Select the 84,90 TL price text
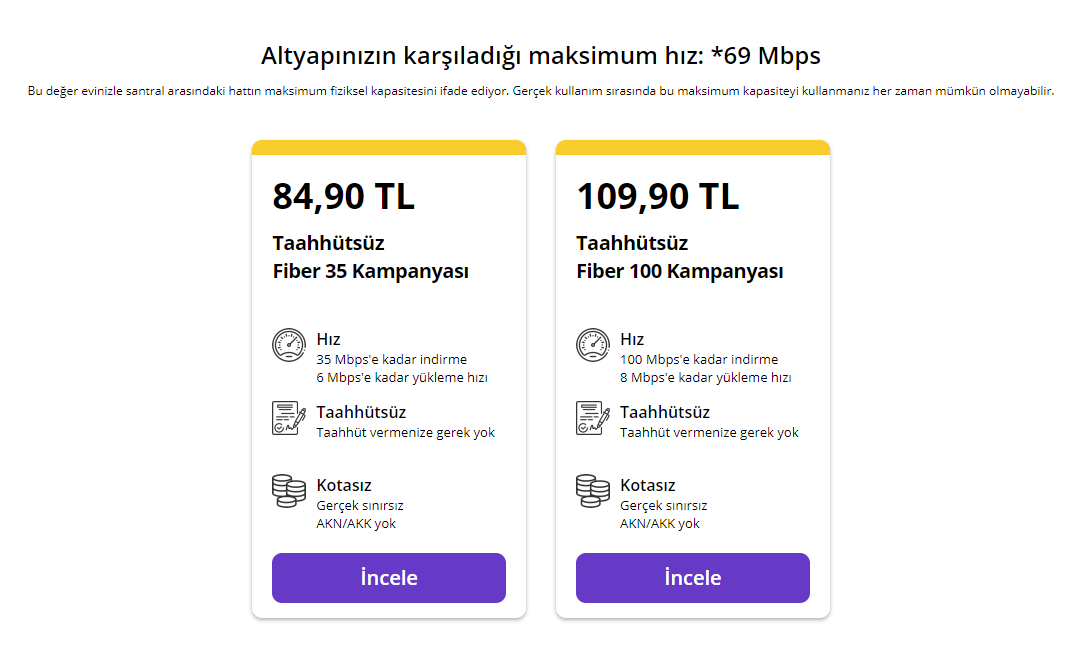1070x657 pixels. (x=343, y=197)
